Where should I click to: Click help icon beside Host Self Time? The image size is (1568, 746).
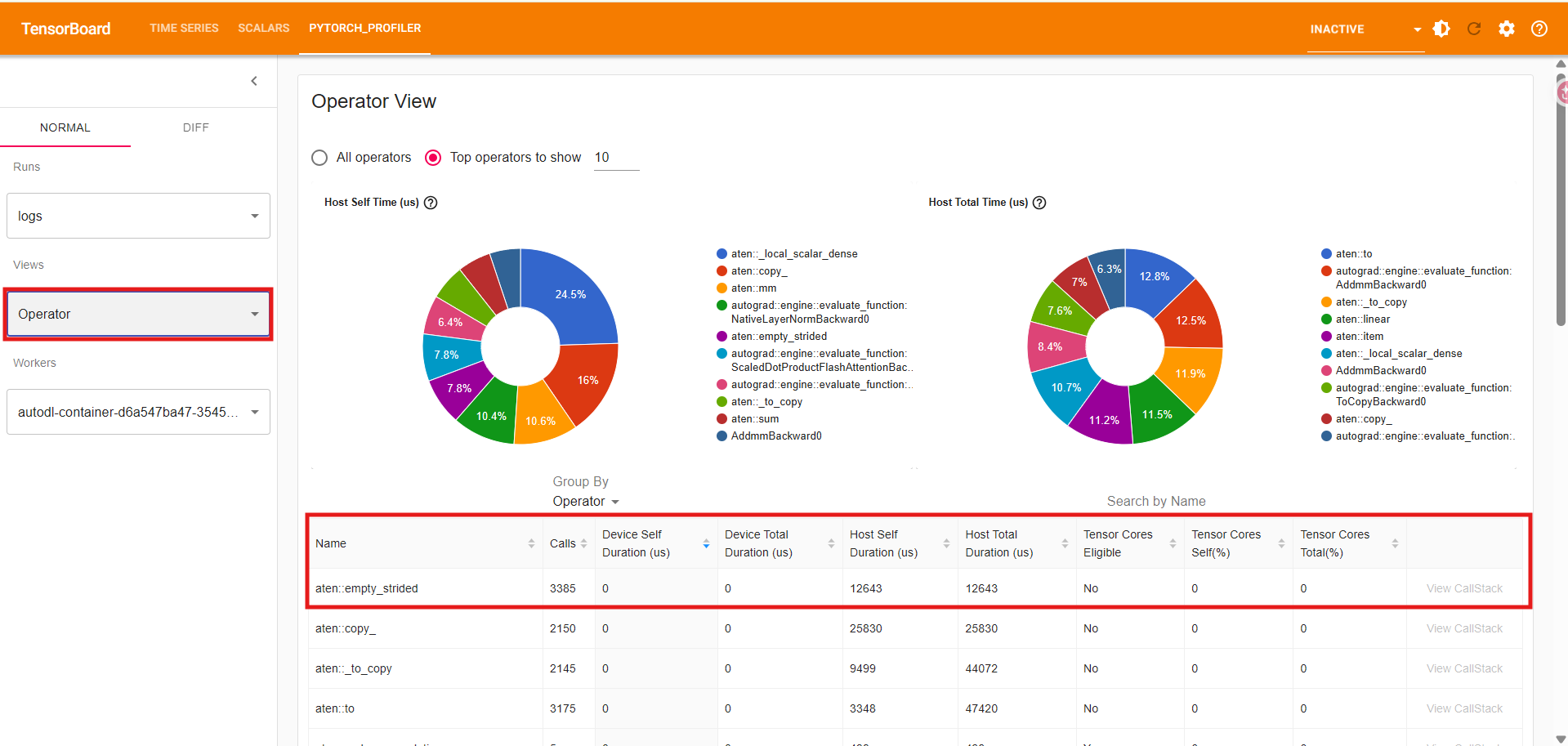(x=431, y=203)
